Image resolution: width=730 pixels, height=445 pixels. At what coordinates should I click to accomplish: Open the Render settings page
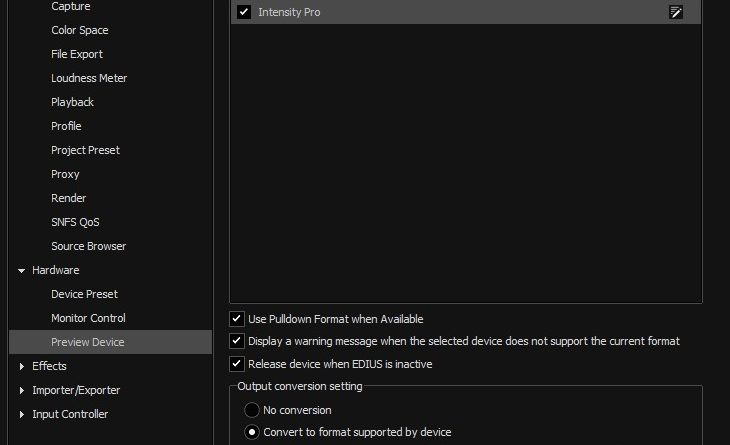tap(68, 198)
